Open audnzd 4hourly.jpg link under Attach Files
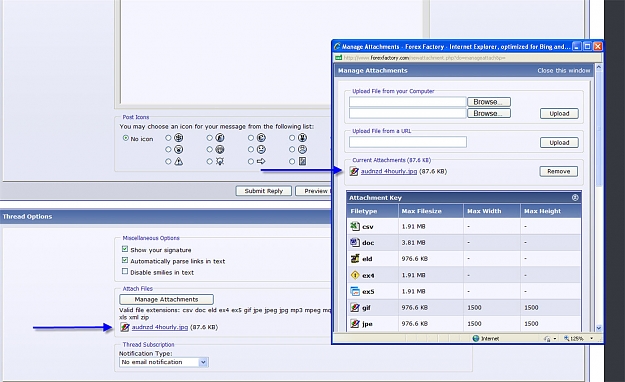The width and height of the screenshot is (625, 382). point(159,327)
